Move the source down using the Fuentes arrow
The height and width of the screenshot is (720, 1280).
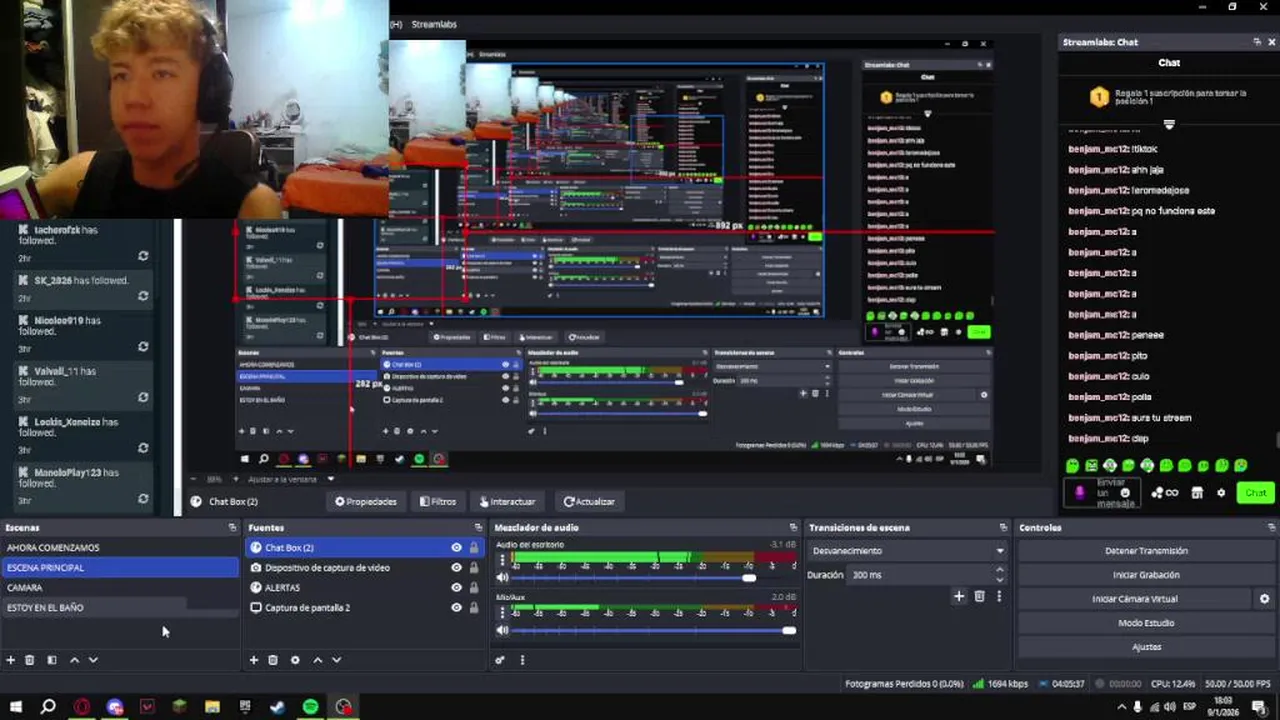pos(336,660)
